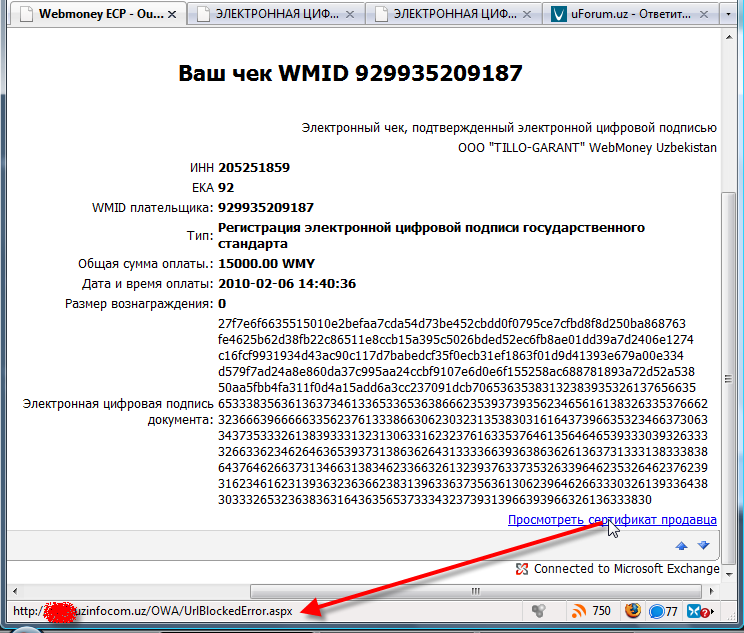Switch to the uForum.uz tab
This screenshot has height=633, width=744.
click(x=631, y=14)
